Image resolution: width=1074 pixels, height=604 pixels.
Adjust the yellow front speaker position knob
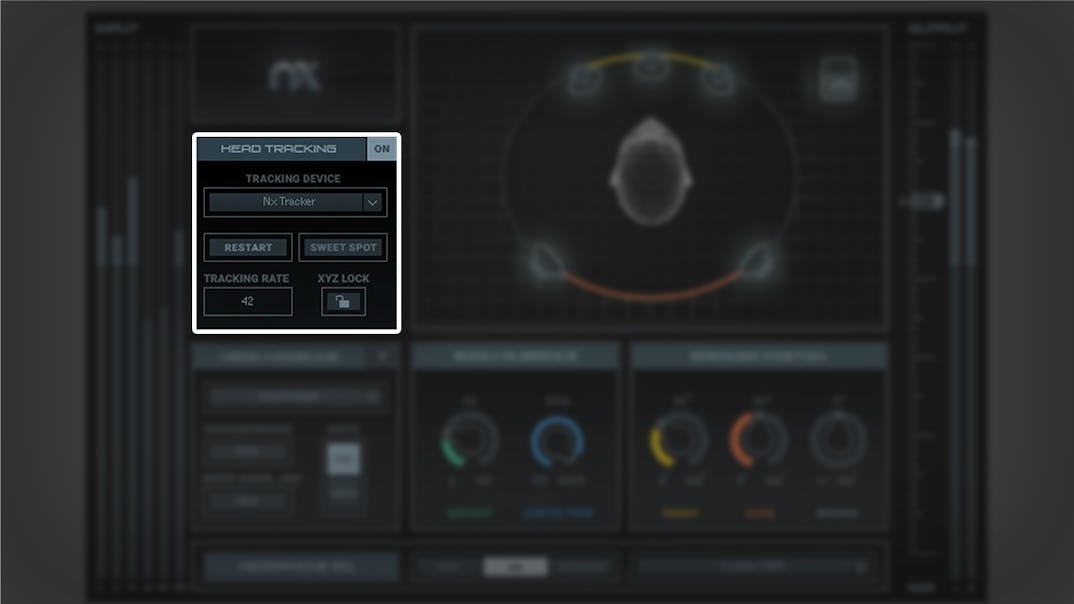click(679, 440)
